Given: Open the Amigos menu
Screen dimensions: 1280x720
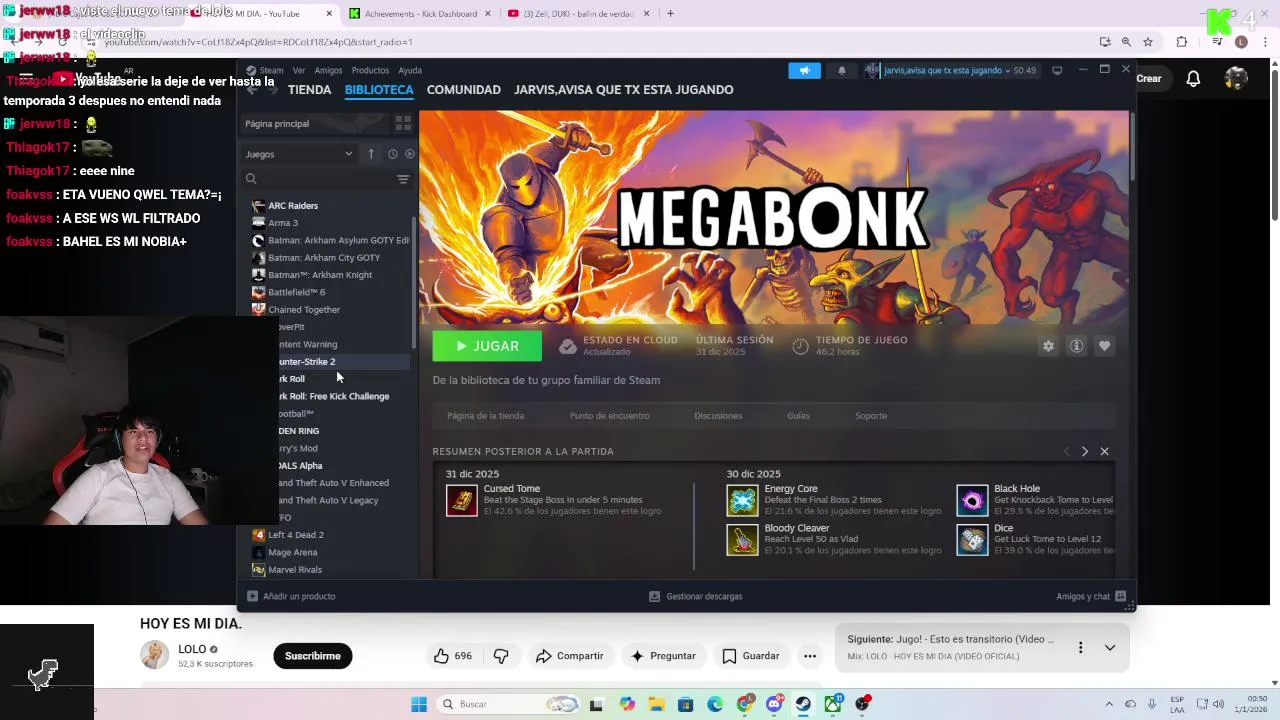Looking at the screenshot, I should click(x=328, y=71).
